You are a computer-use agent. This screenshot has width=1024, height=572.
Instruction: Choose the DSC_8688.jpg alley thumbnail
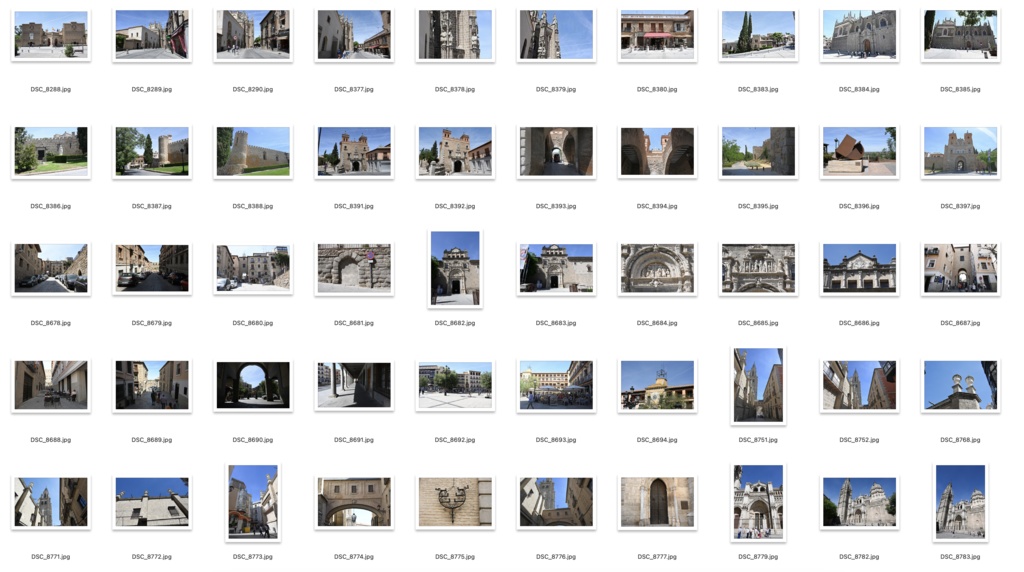[x=51, y=385]
